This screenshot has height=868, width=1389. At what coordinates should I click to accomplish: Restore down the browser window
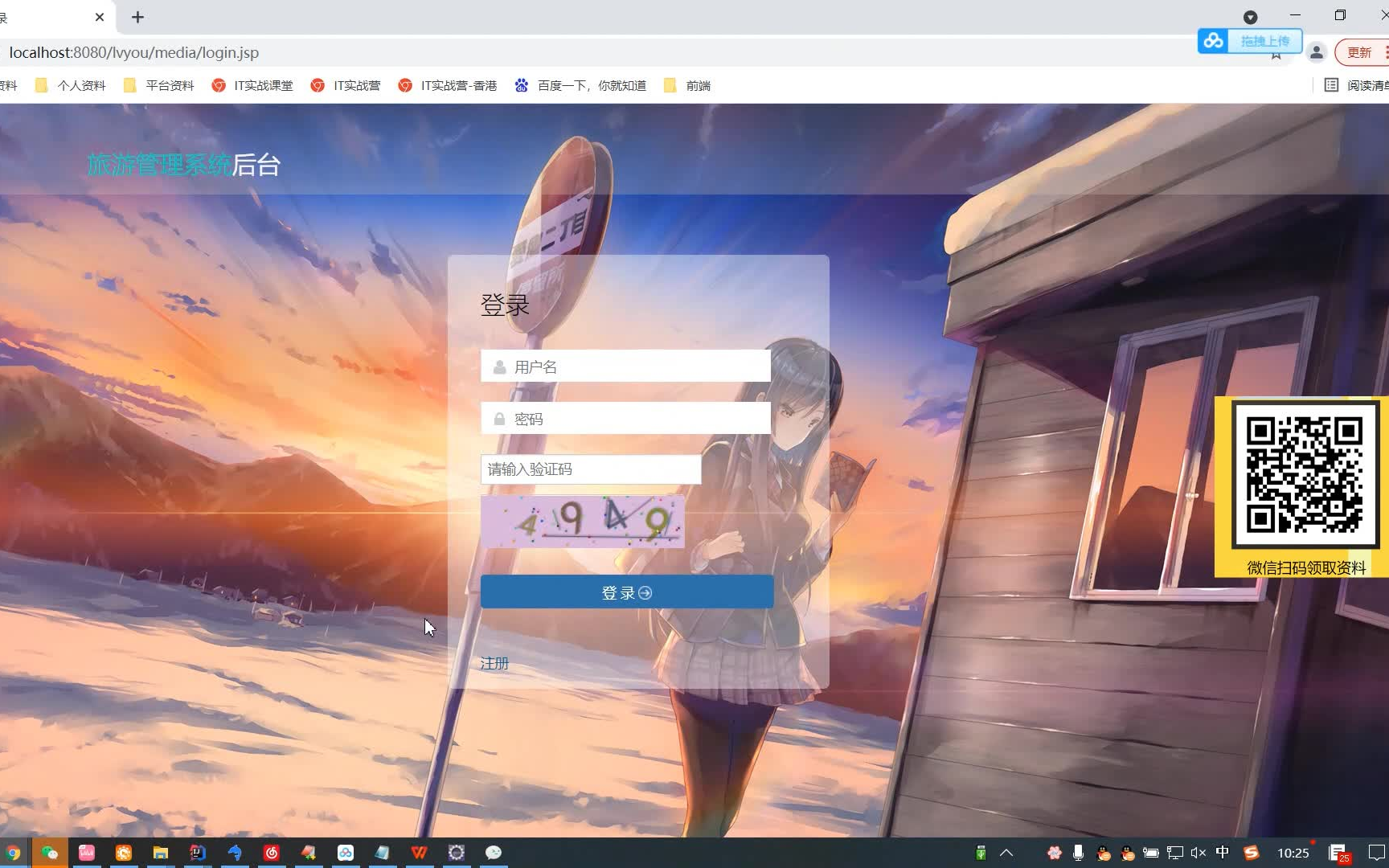[x=1340, y=15]
